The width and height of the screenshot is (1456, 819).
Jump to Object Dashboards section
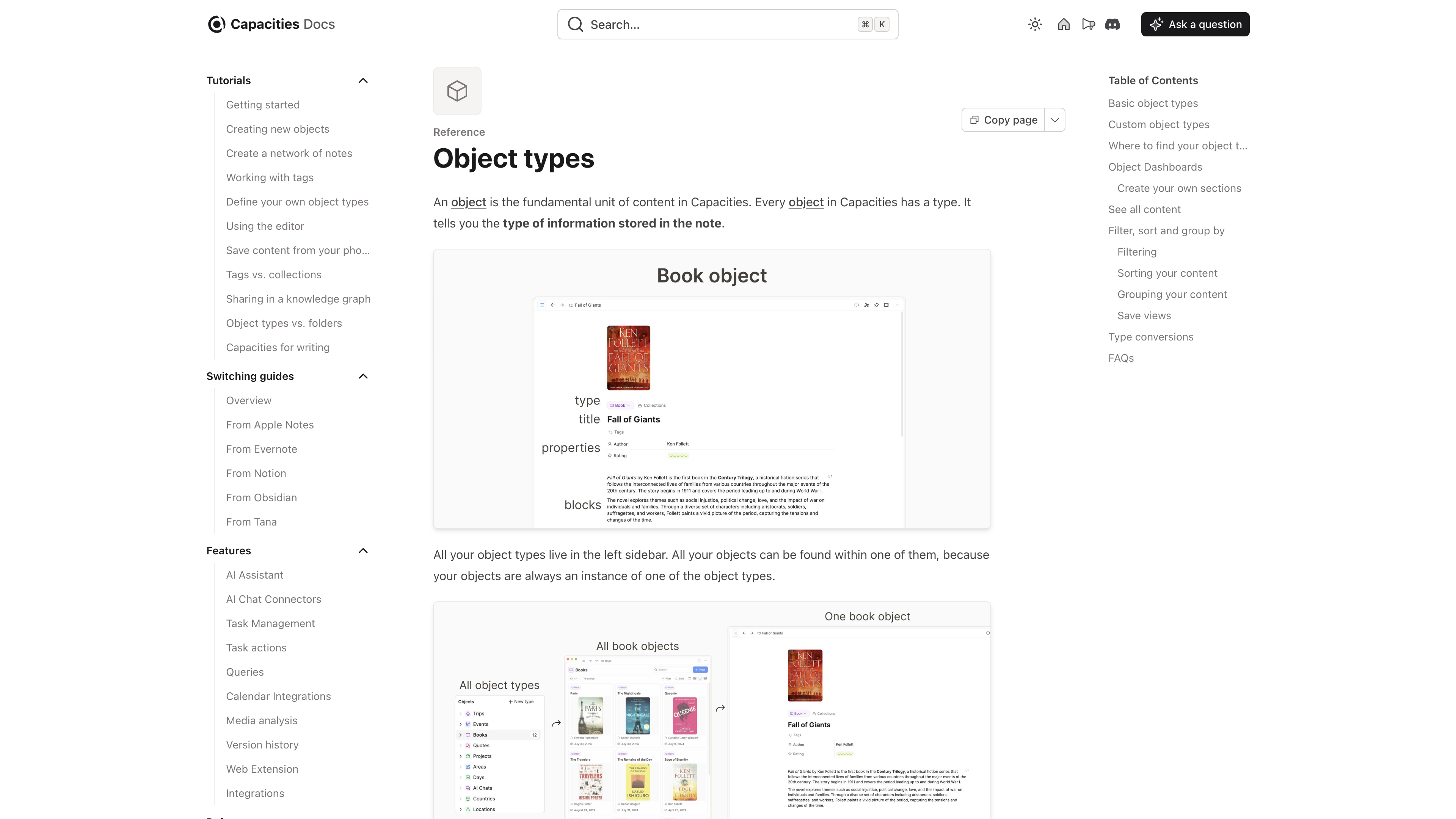(x=1155, y=167)
